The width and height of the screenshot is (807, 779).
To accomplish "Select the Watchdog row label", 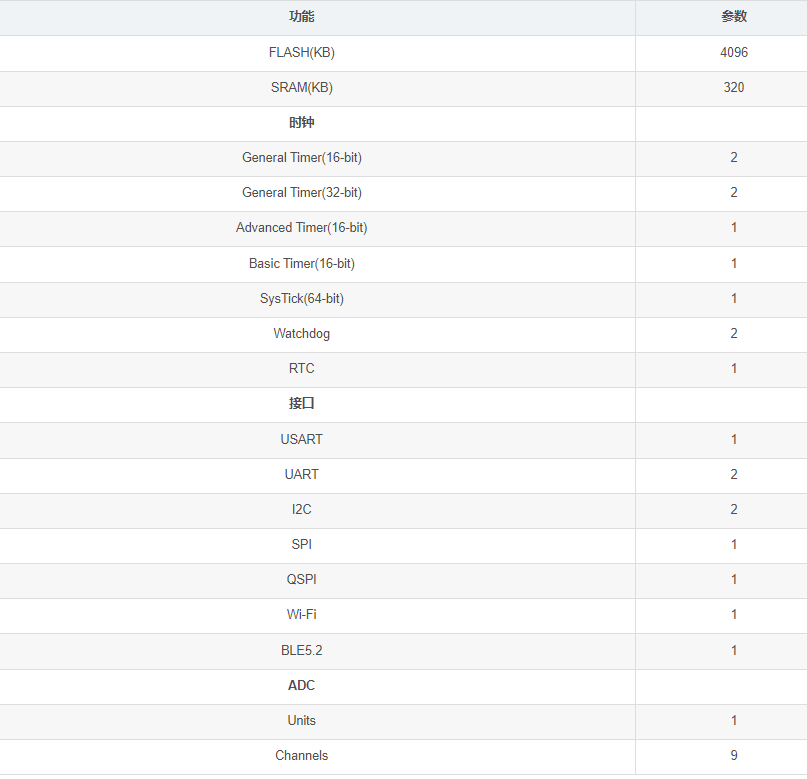I will pyautogui.click(x=302, y=333).
